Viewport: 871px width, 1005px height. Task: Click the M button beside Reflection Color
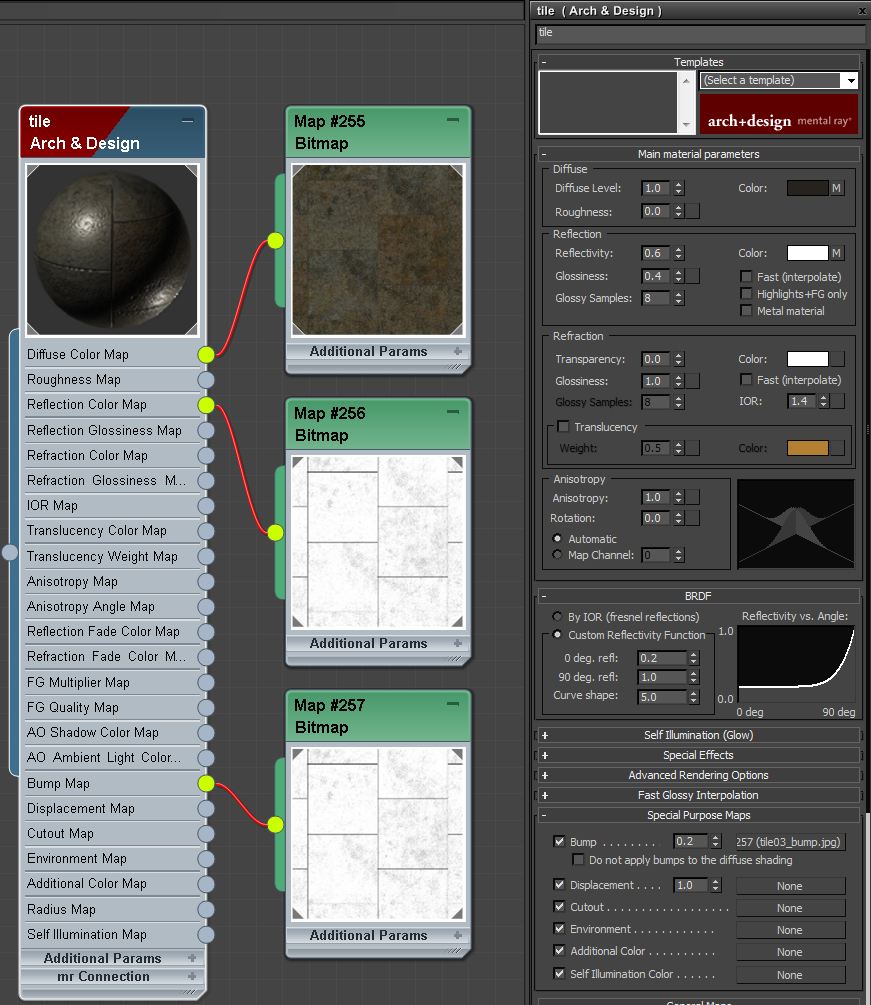(836, 253)
